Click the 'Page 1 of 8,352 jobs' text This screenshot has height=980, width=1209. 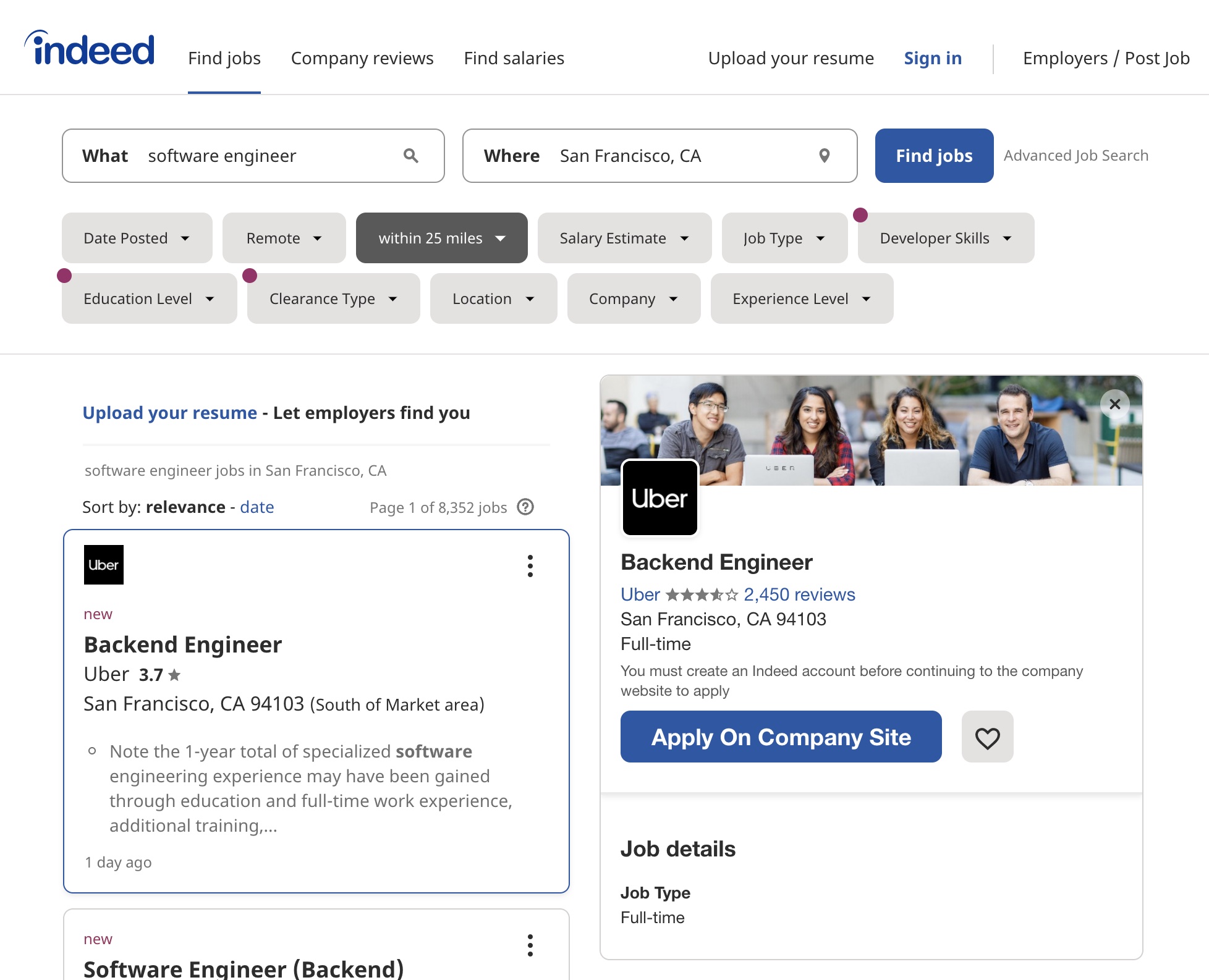pyautogui.click(x=438, y=507)
